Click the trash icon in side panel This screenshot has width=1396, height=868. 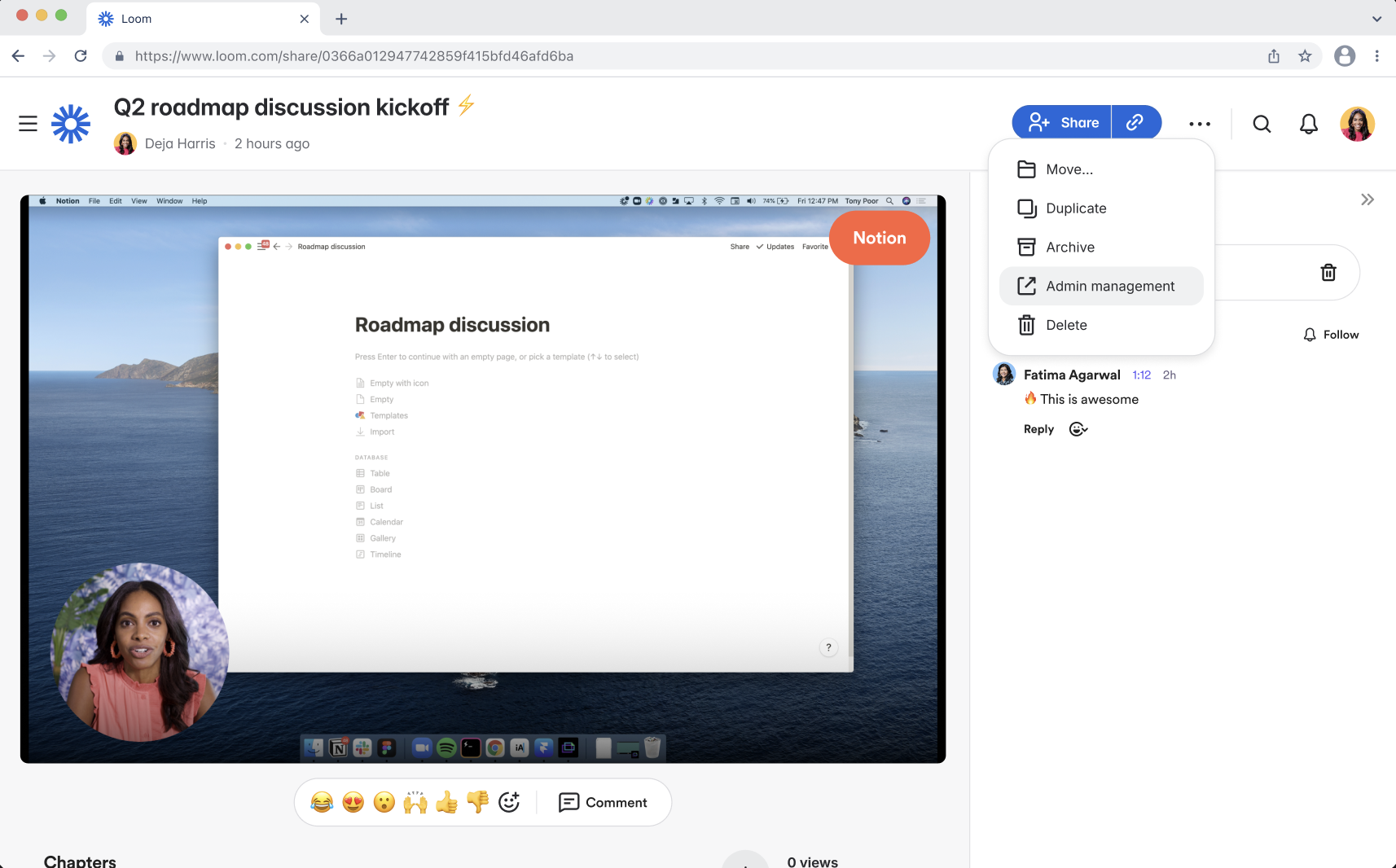(1328, 273)
